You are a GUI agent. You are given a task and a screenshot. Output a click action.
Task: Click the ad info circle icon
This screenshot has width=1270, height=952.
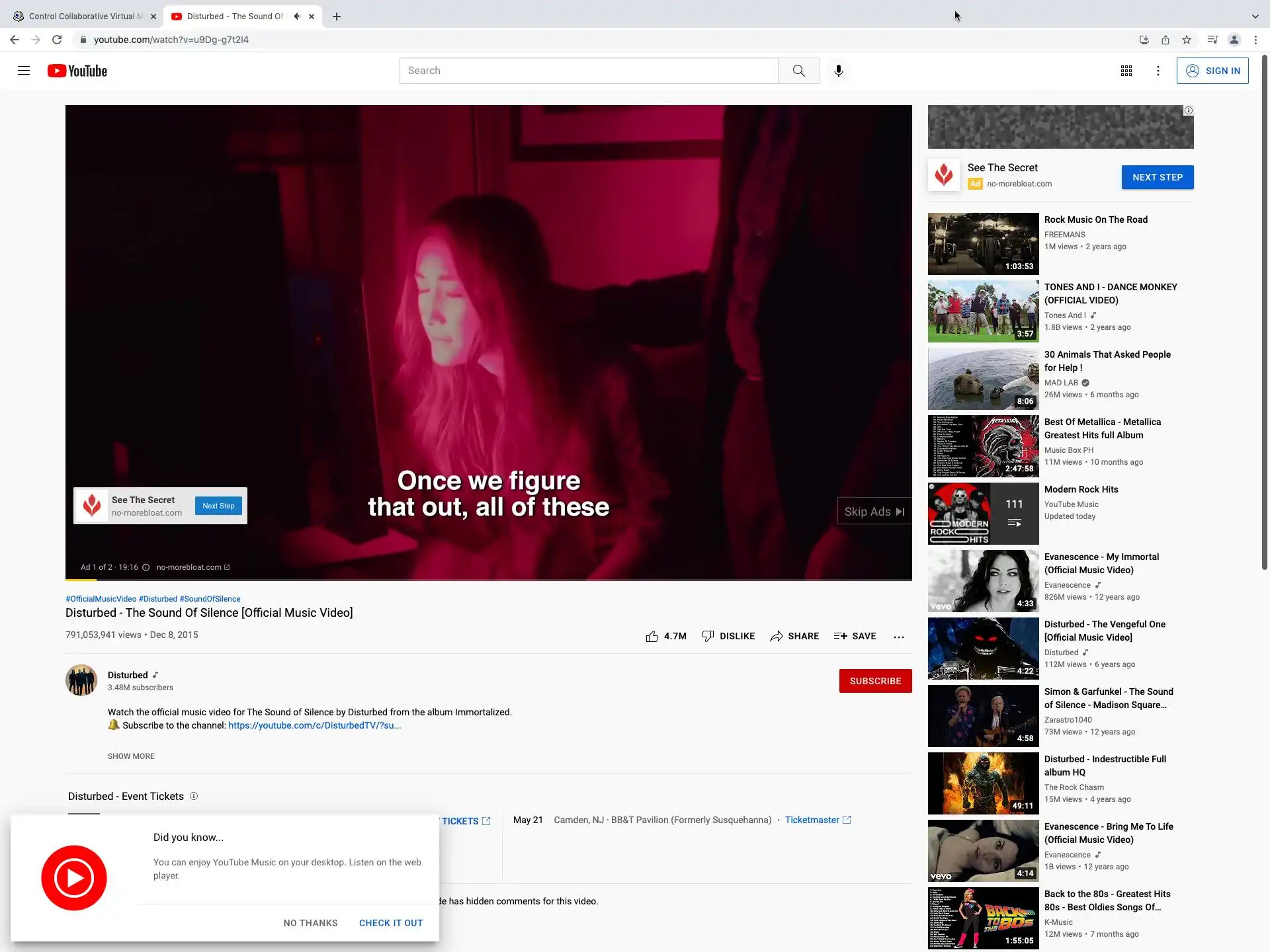click(146, 567)
